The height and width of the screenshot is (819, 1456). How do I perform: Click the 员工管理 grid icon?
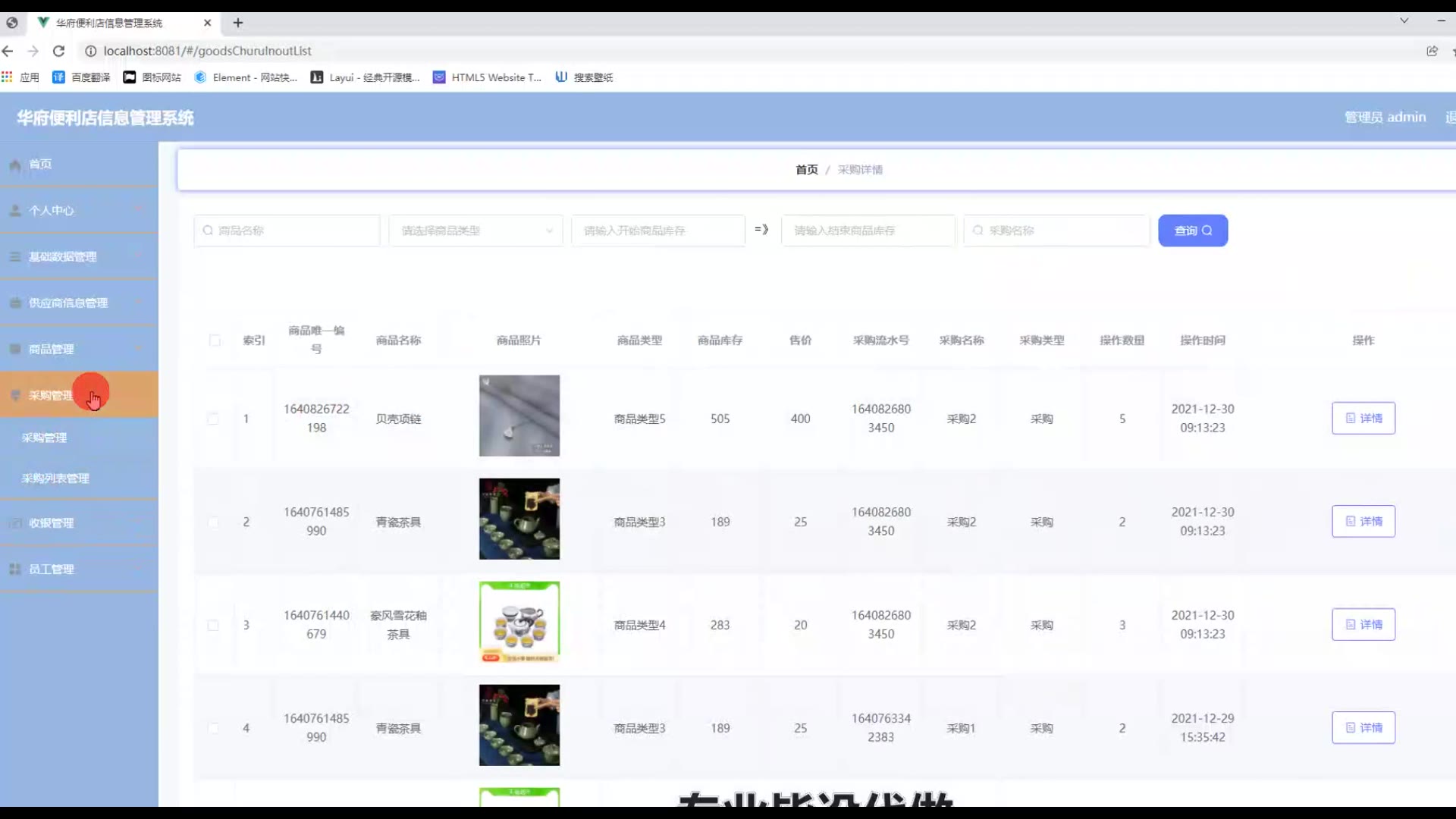coord(15,570)
